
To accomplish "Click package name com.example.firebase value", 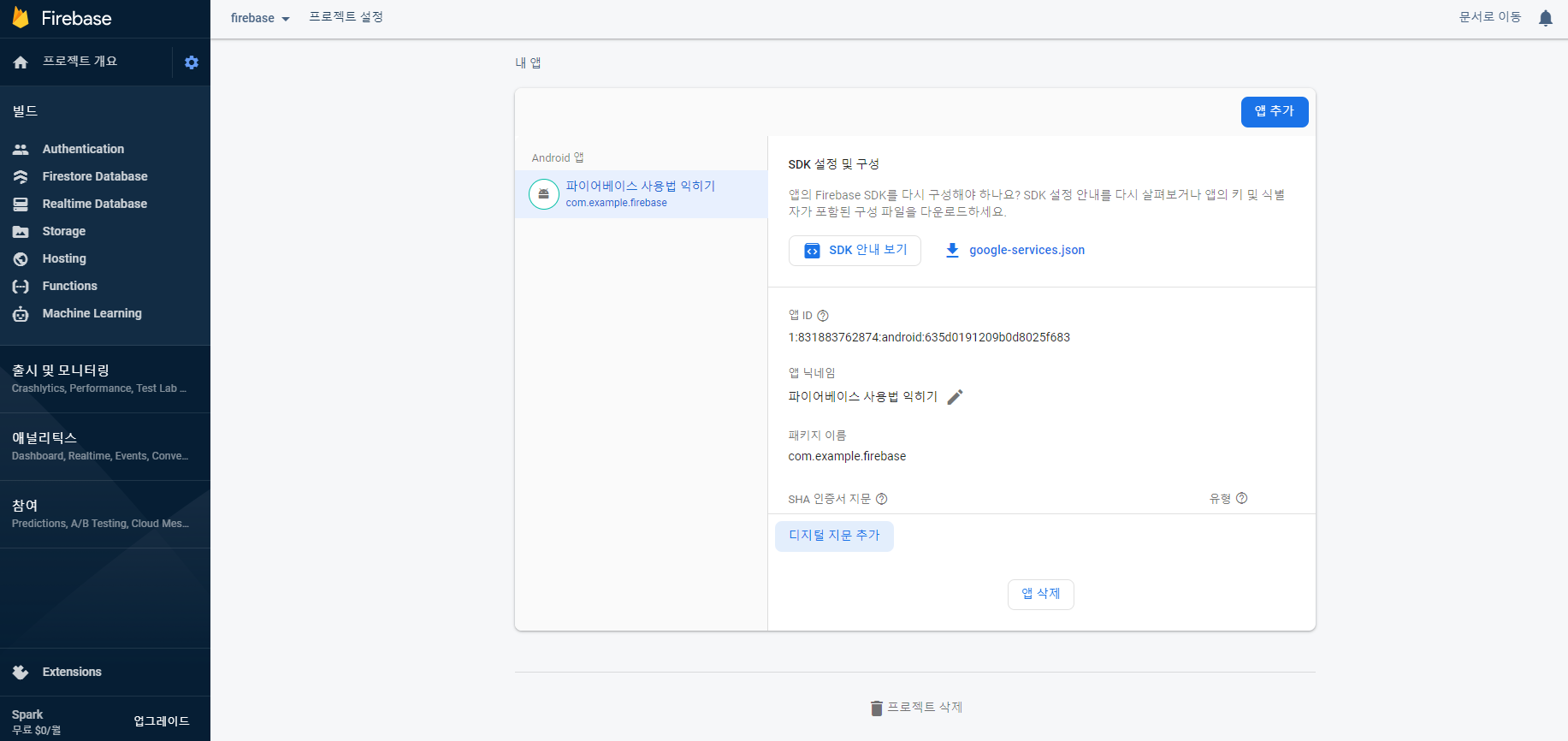I will (x=847, y=456).
